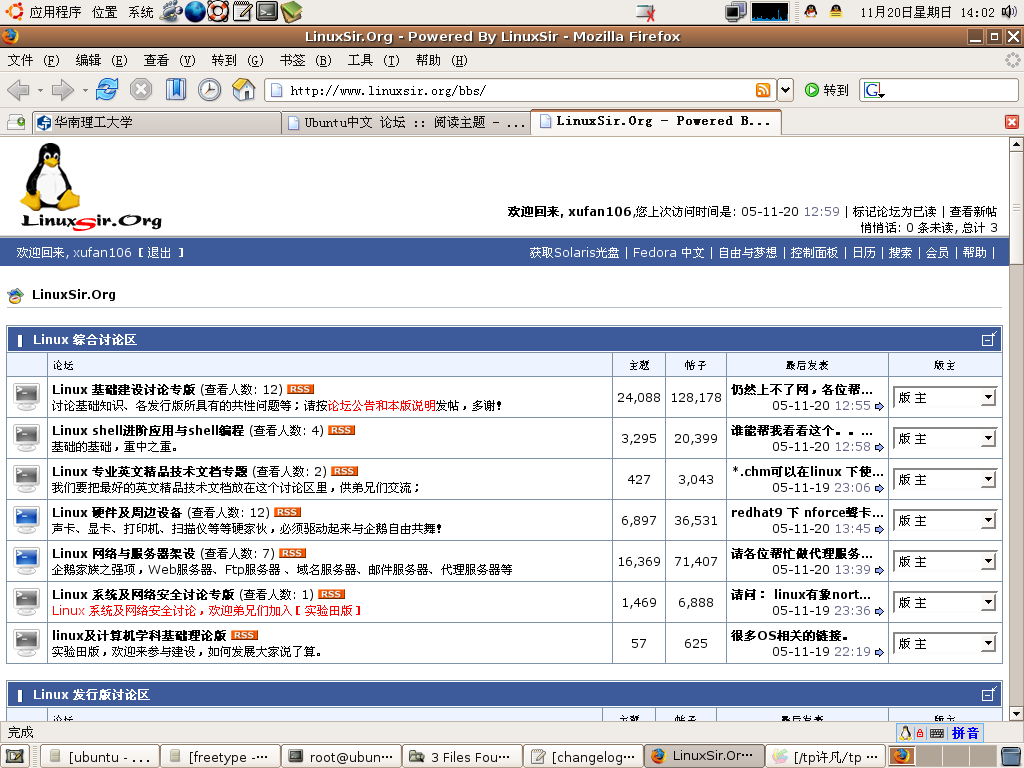Open a new tab with the tab bar icon

click(16, 122)
